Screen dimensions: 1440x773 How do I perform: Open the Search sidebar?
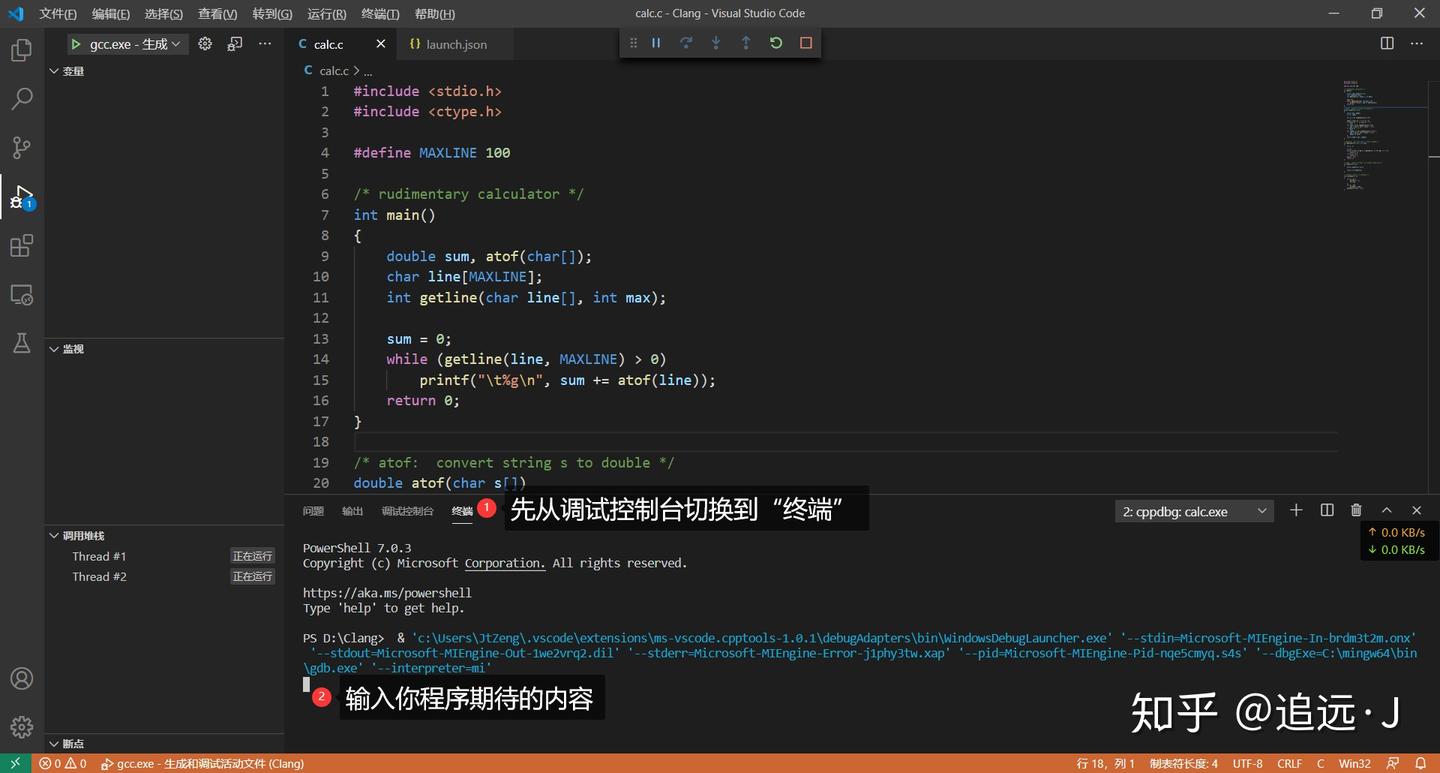22,98
